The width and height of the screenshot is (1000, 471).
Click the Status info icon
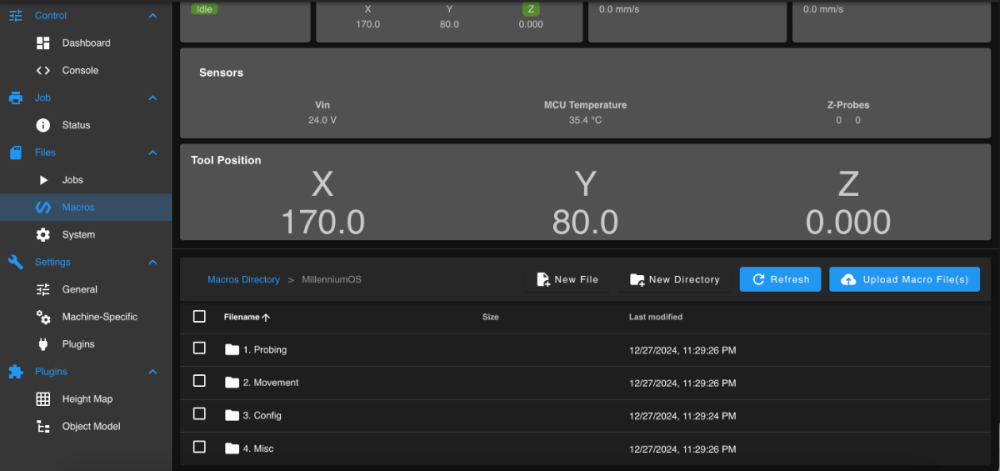43,125
